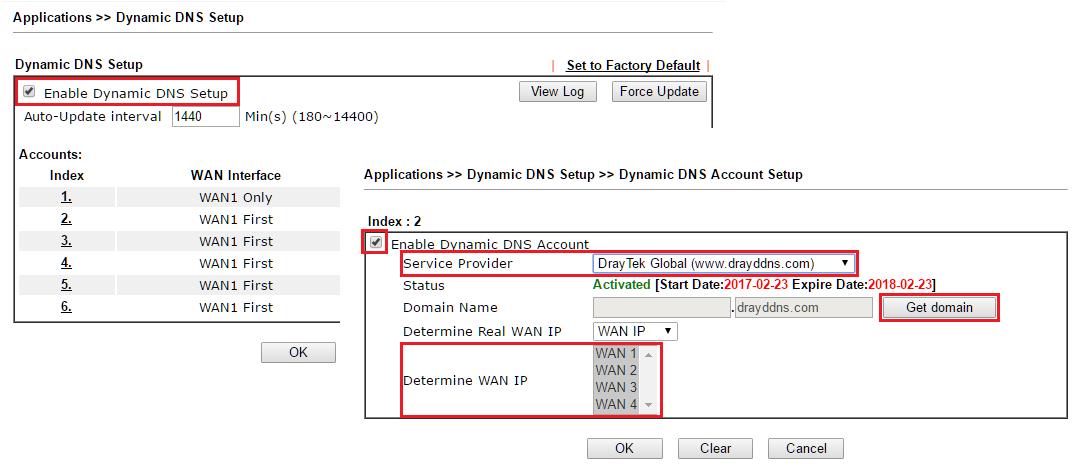Click the Get domain button
1083x470 pixels.
938,307
